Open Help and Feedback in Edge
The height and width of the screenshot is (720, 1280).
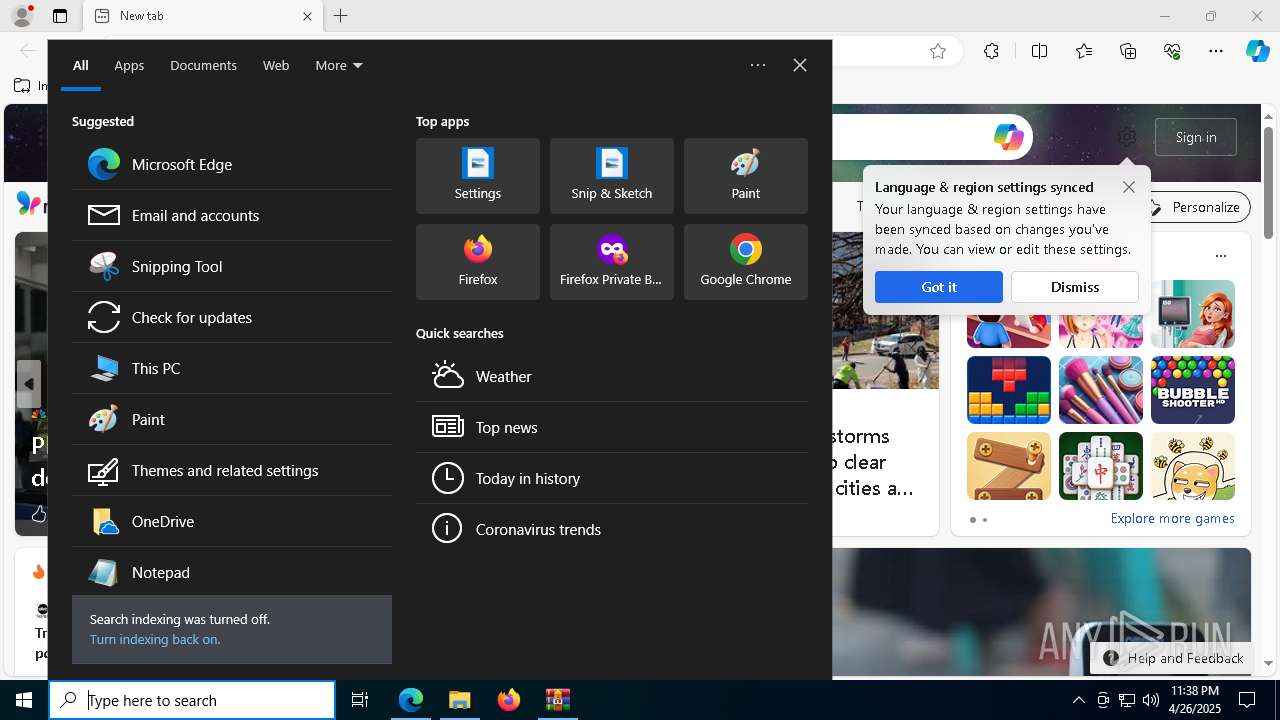point(1174,658)
